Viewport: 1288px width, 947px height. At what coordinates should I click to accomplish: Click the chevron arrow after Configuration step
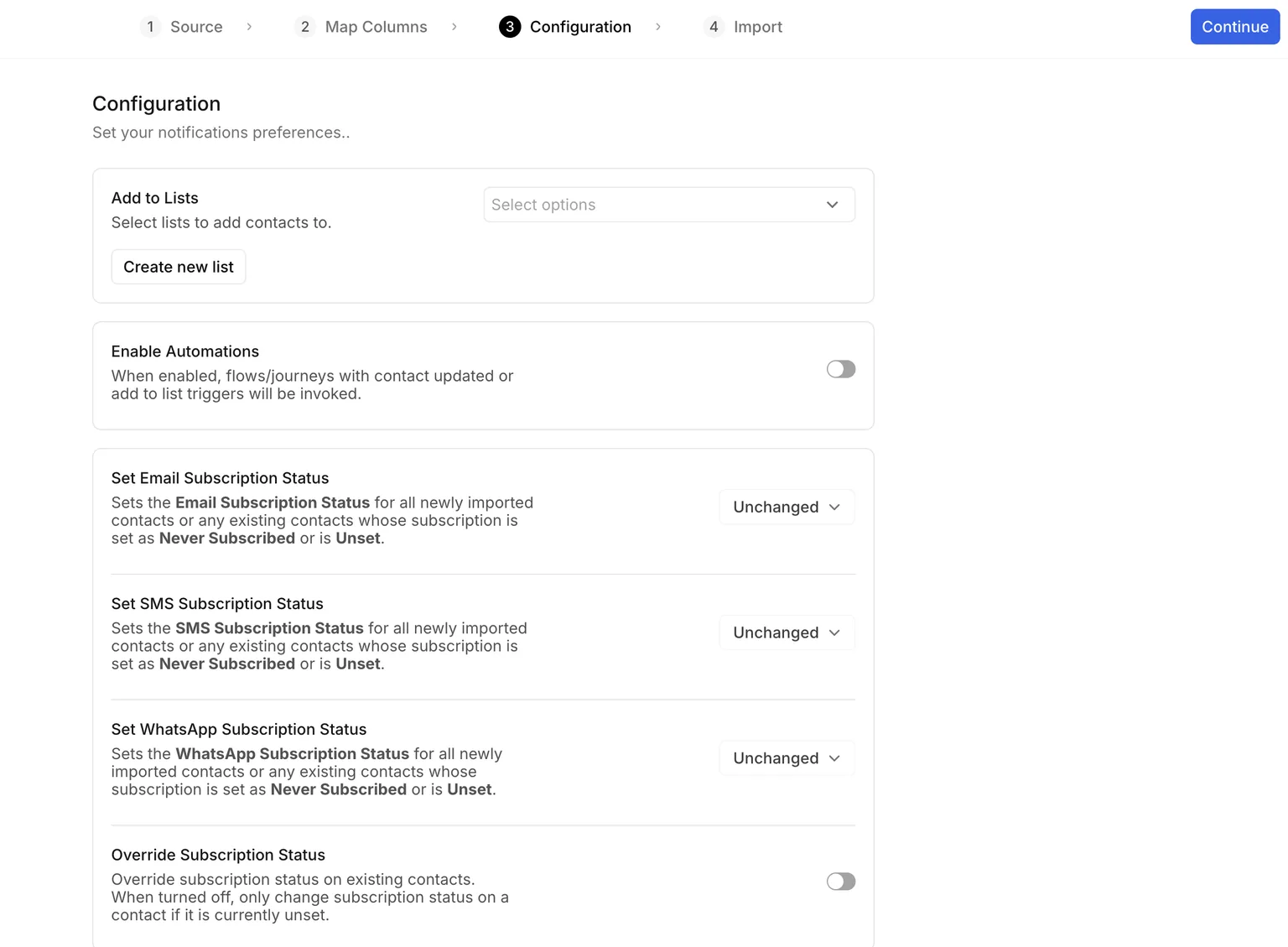pos(658,27)
